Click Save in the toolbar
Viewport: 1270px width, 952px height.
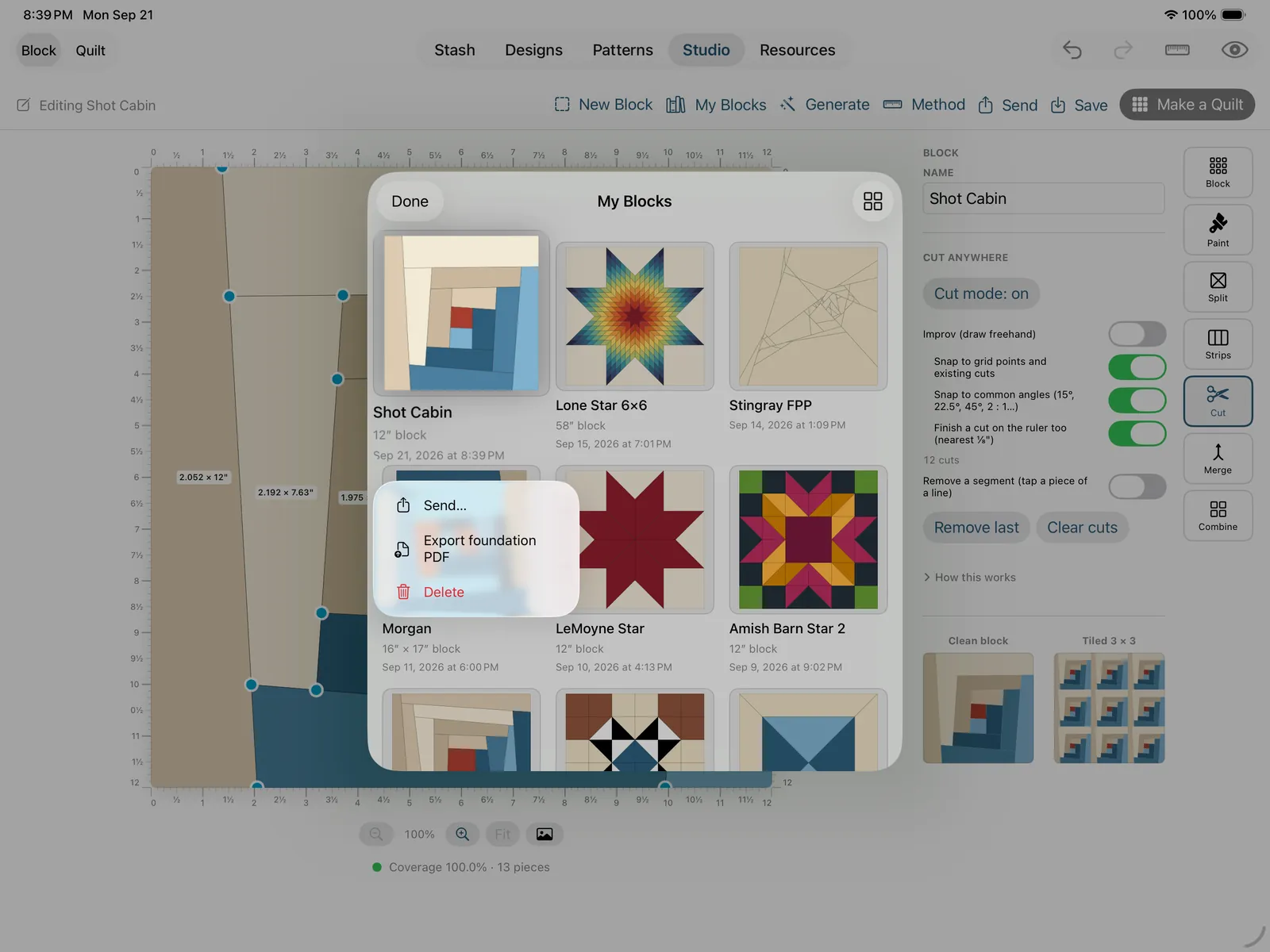[1079, 105]
